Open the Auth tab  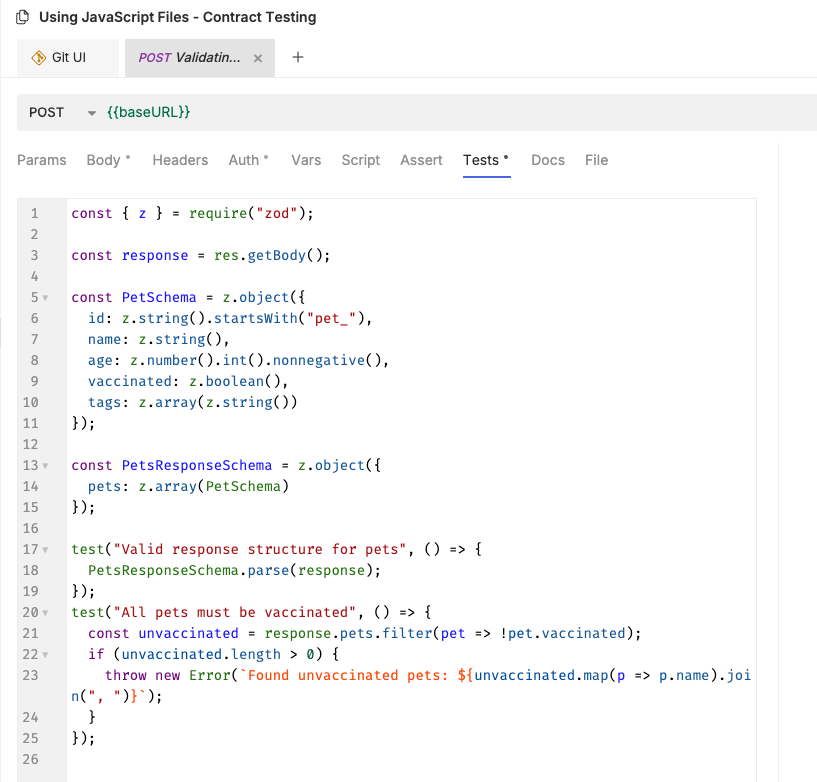[244, 160]
